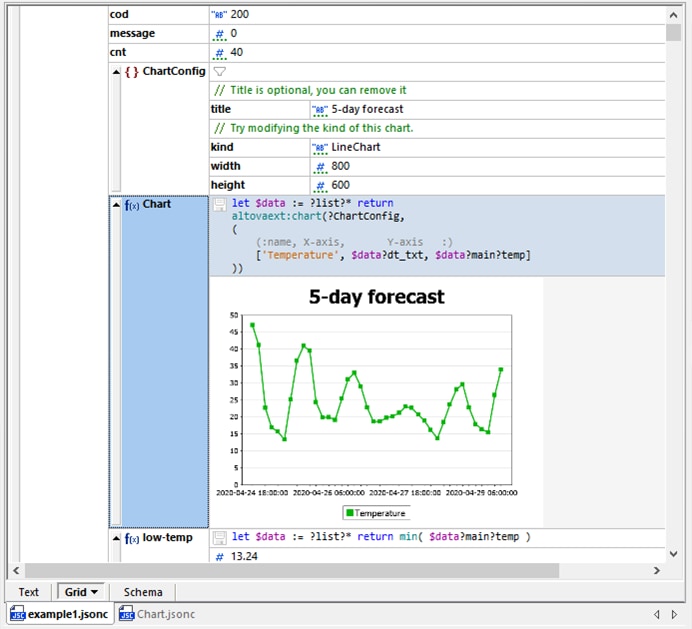Click the object braces icon for ChartConfig
This screenshot has height=629, width=692.
pos(131,72)
